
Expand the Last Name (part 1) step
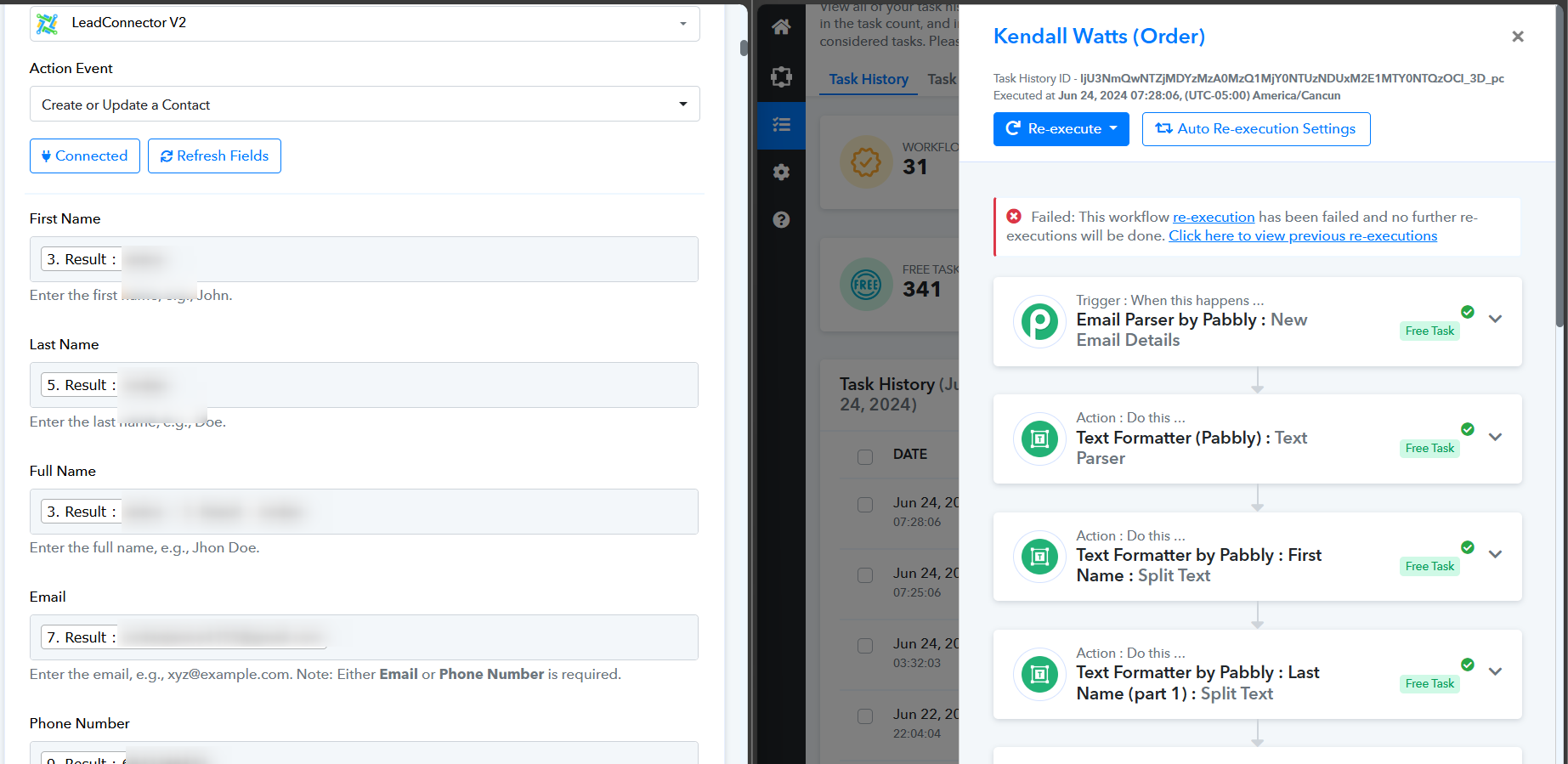[1496, 671]
